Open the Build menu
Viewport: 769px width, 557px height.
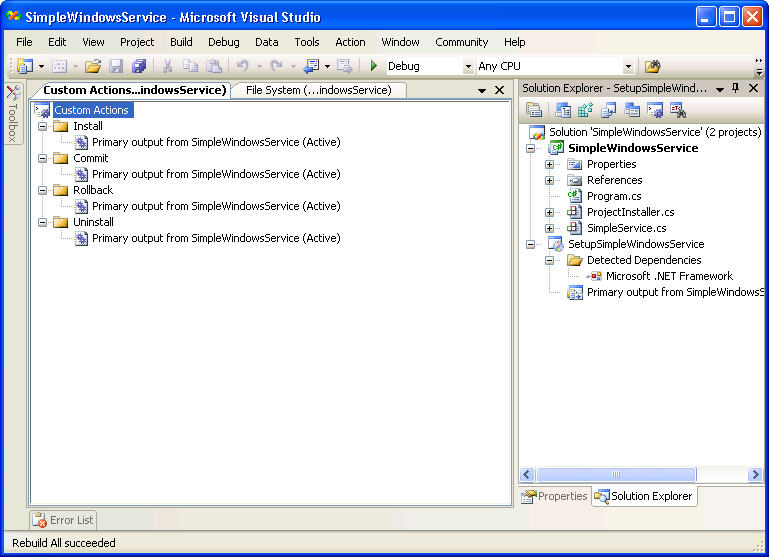(181, 42)
